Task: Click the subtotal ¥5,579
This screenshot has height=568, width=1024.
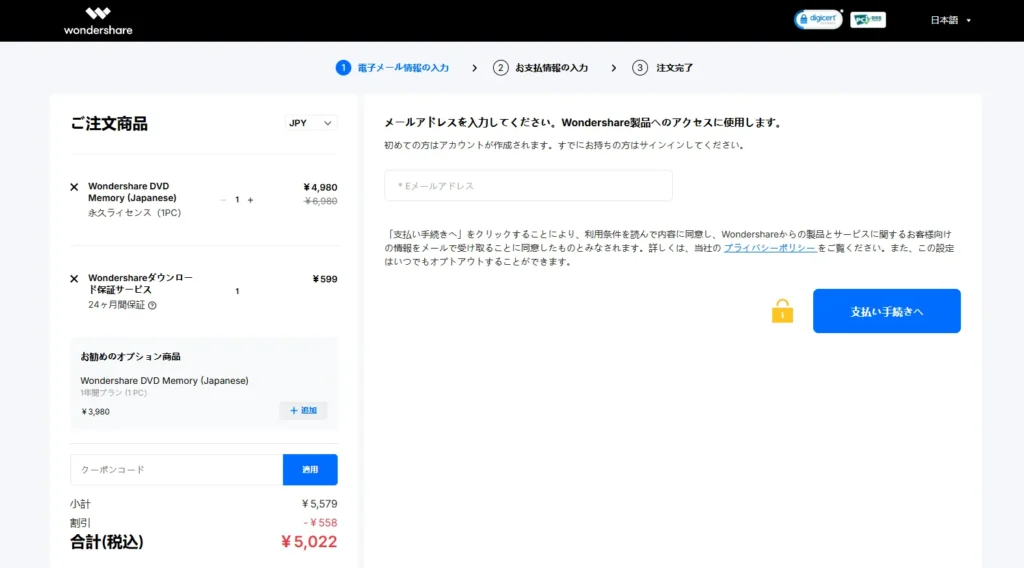Action: coord(319,504)
